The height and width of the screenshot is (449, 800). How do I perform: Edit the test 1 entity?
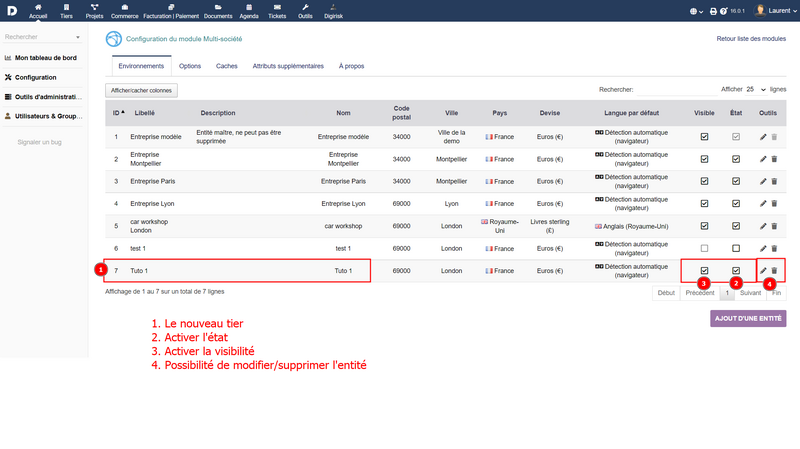[763, 248]
